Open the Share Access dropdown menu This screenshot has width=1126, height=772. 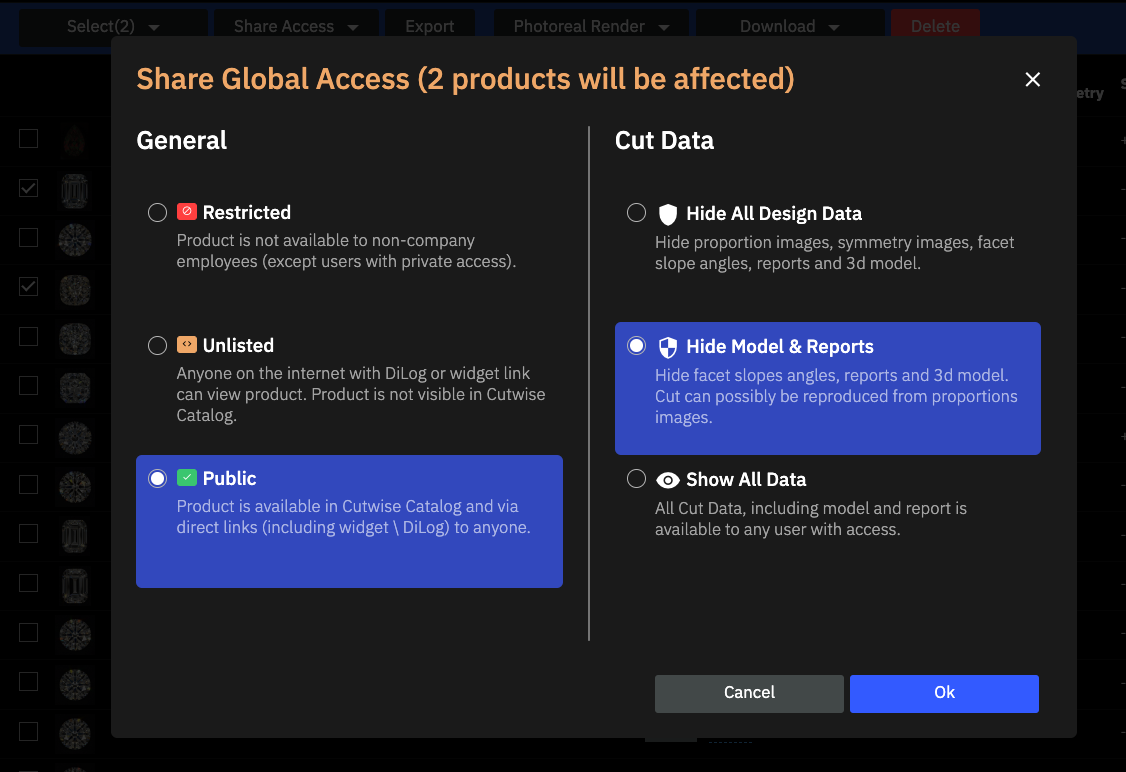click(x=296, y=27)
